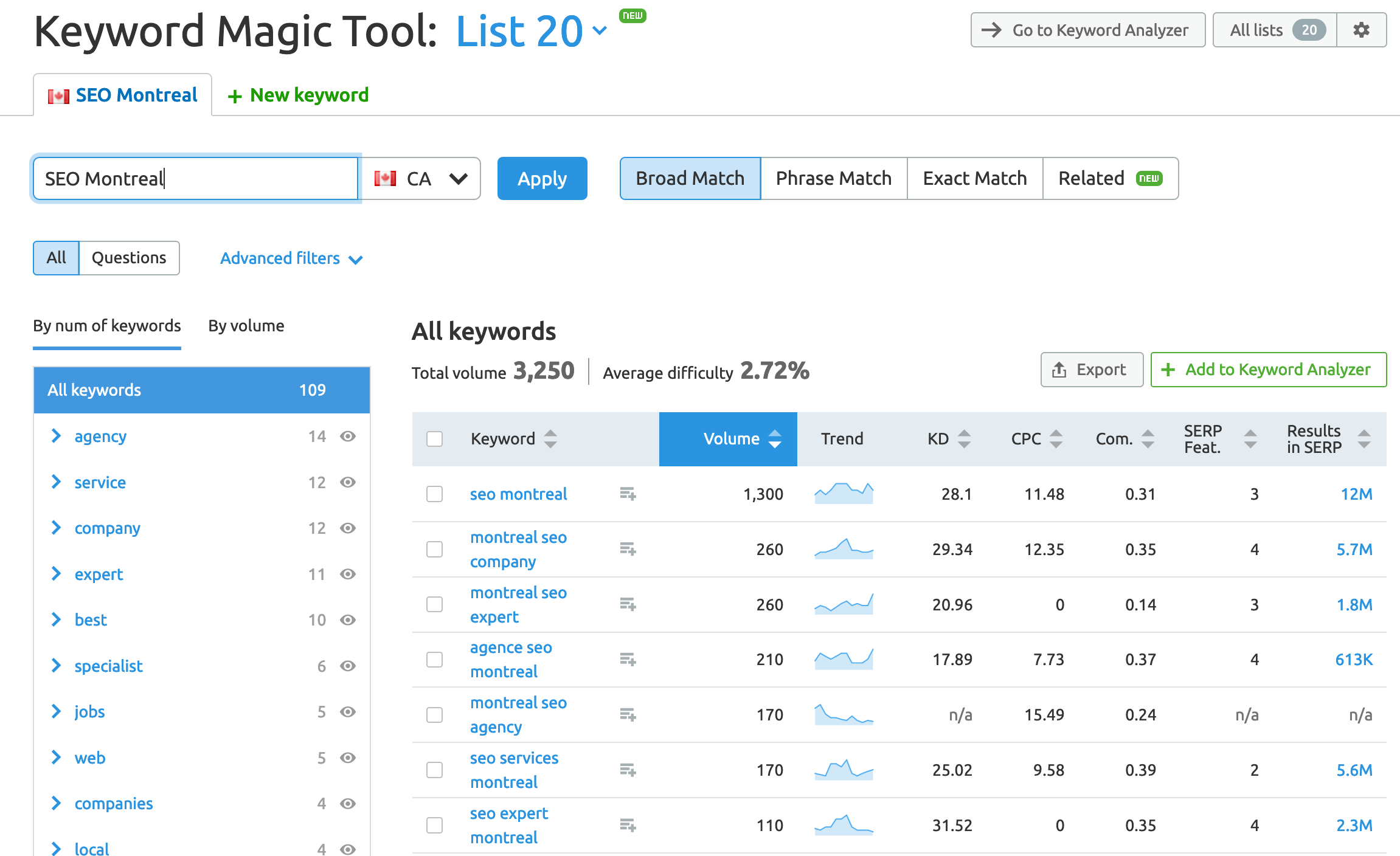Select the Questions filter tab

coord(129,258)
